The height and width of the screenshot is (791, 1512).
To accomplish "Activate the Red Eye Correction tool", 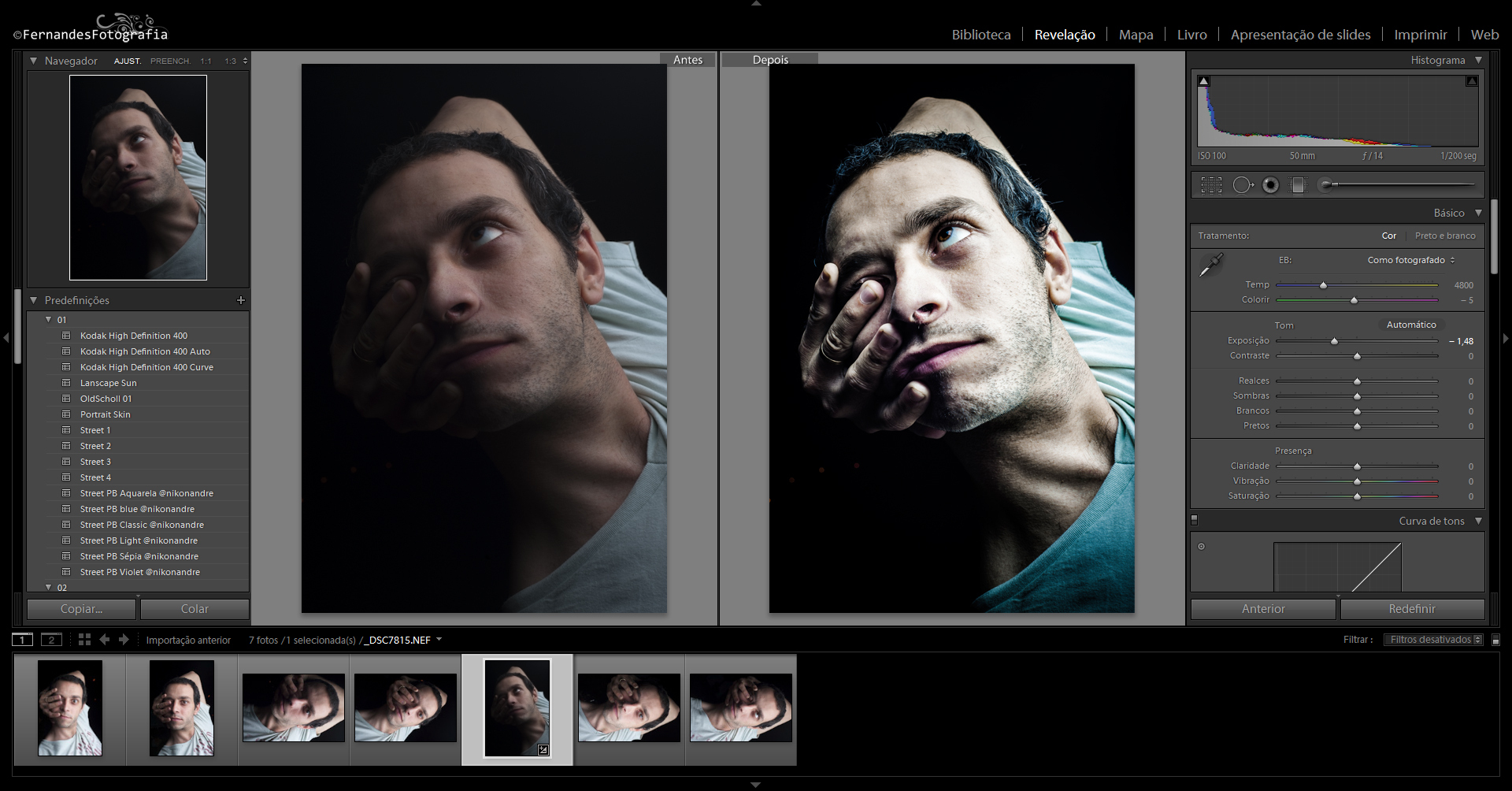I will pos(1270,185).
